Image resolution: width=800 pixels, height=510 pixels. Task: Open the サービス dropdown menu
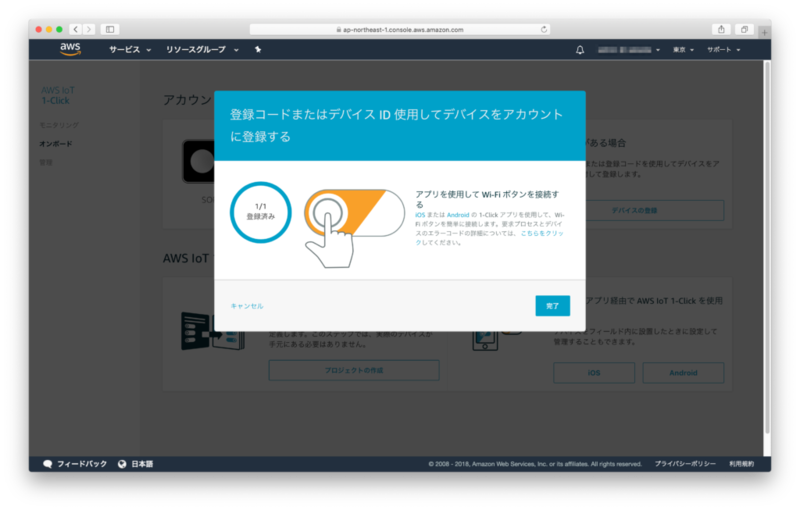point(130,49)
